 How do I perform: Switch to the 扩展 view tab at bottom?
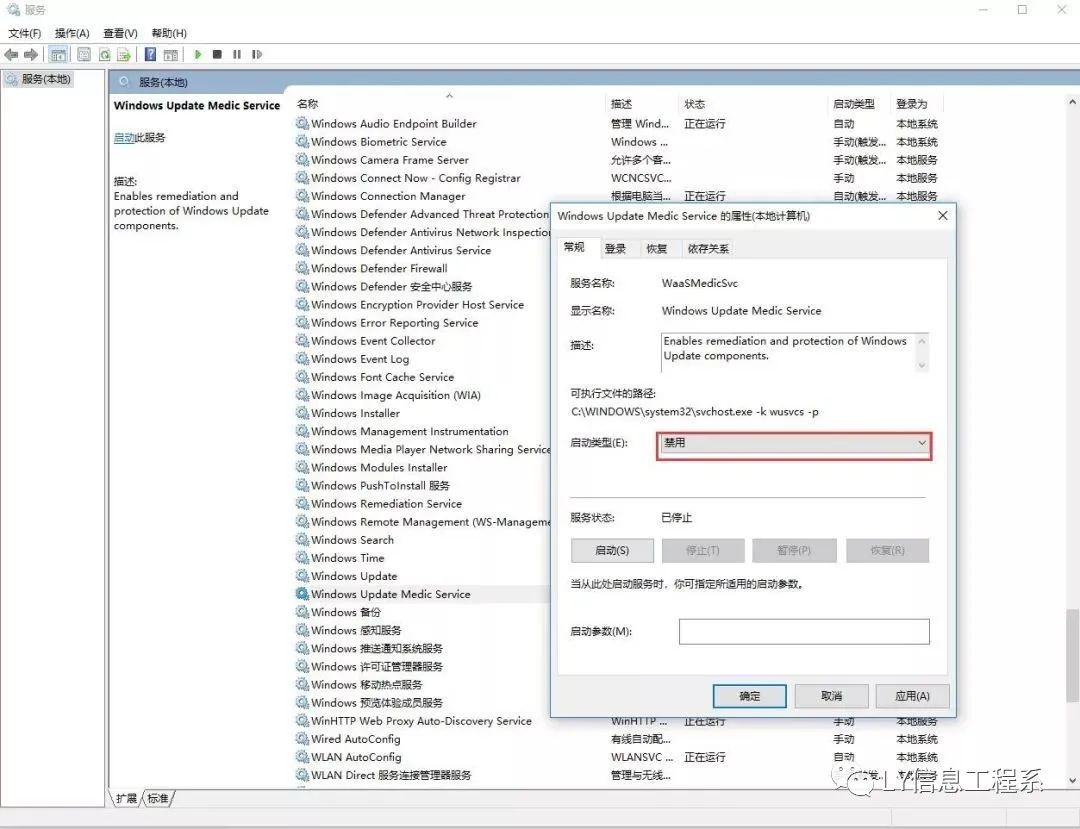126,798
